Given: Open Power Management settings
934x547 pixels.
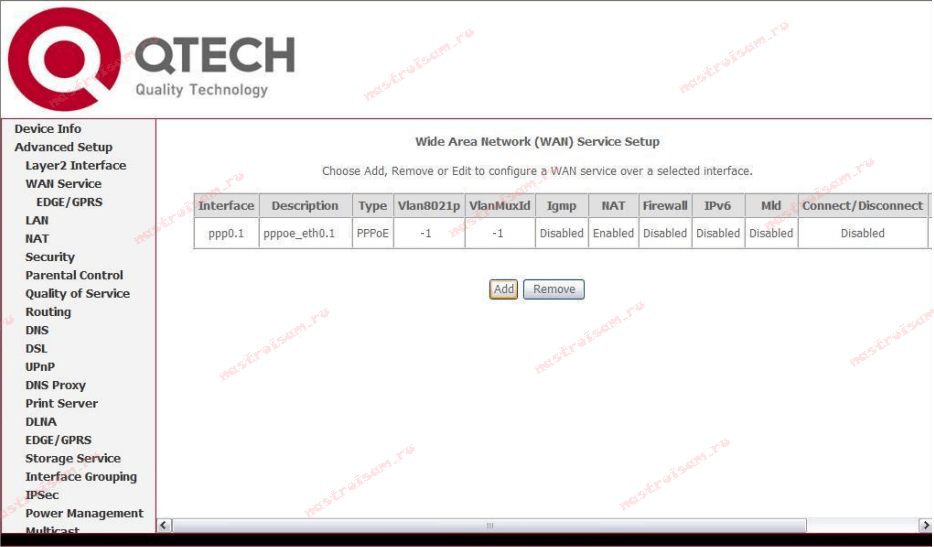Looking at the screenshot, I should pos(84,513).
